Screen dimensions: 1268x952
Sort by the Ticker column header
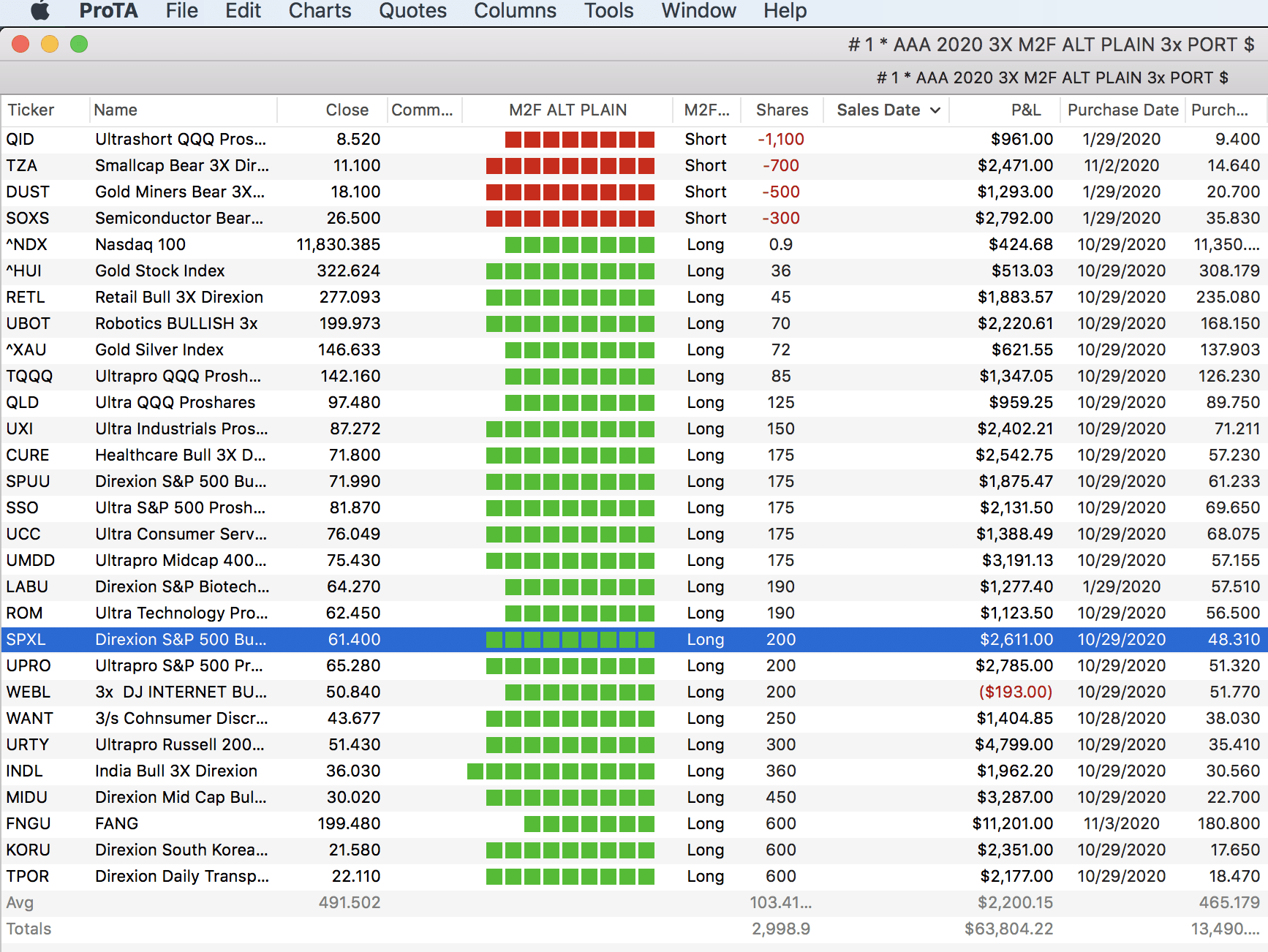(x=31, y=110)
